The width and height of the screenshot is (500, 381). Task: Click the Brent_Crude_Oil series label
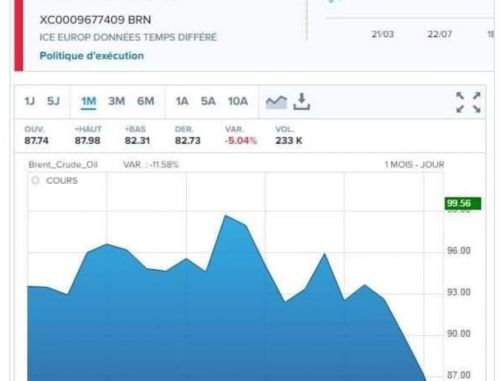pos(63,165)
